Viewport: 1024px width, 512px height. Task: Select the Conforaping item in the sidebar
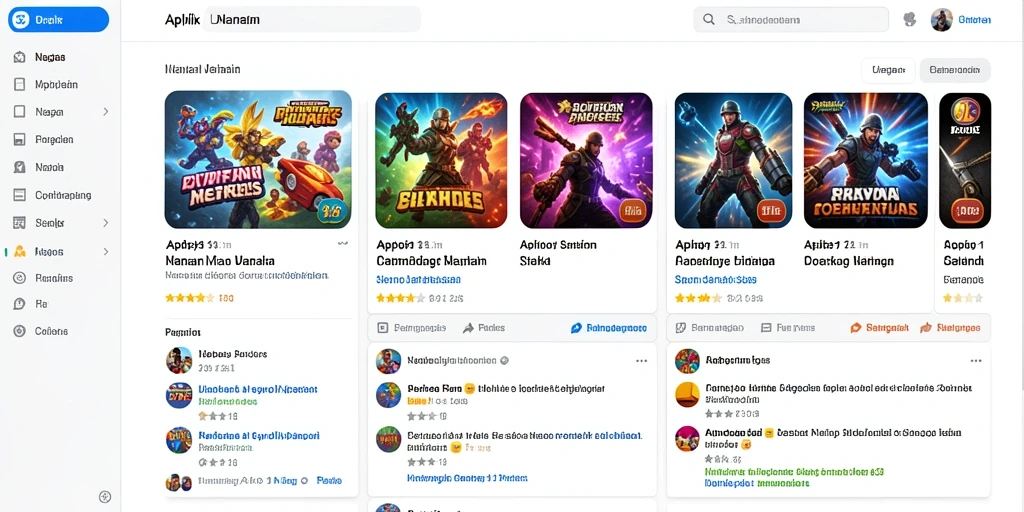(x=61, y=195)
